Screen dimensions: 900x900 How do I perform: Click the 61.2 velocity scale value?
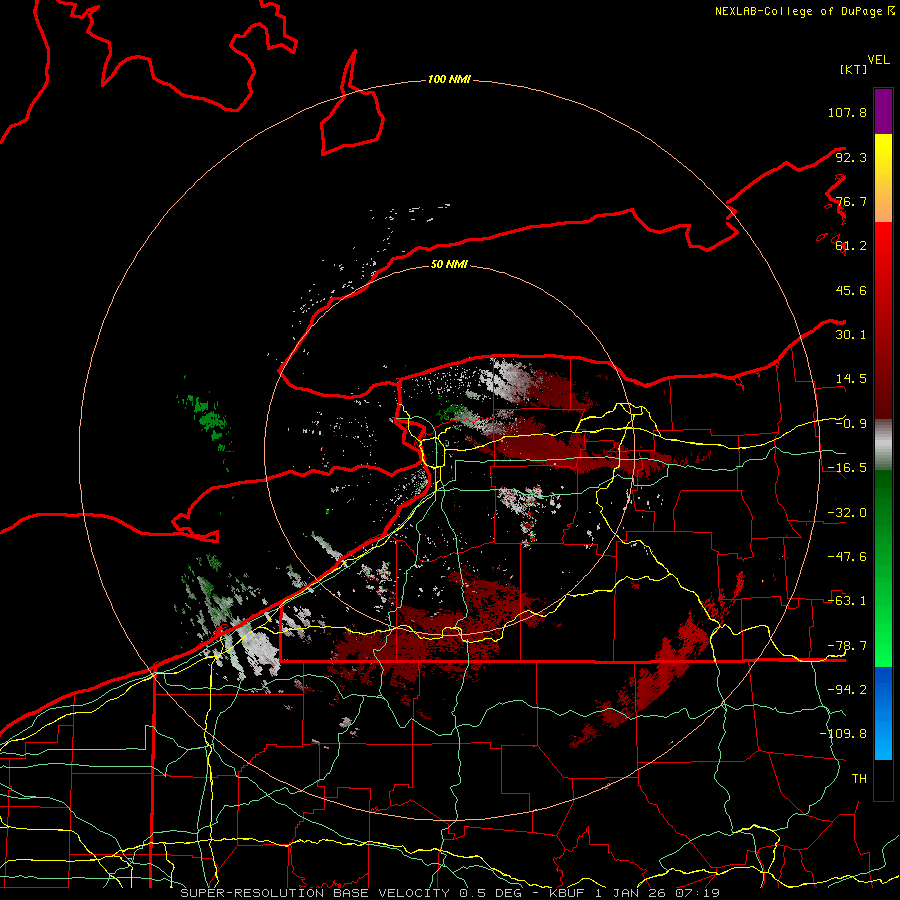(851, 246)
